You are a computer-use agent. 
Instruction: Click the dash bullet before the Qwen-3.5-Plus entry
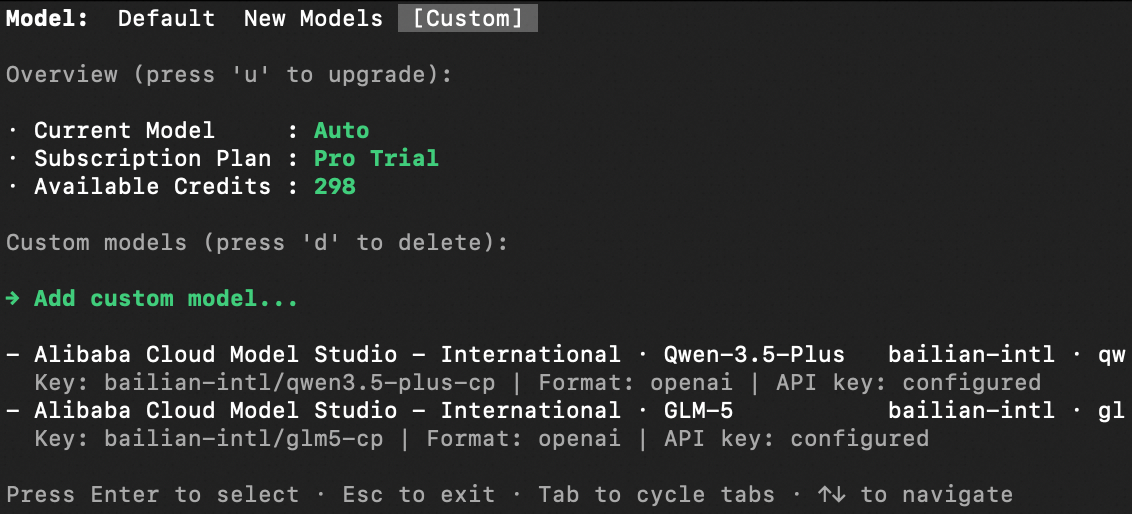point(13,355)
